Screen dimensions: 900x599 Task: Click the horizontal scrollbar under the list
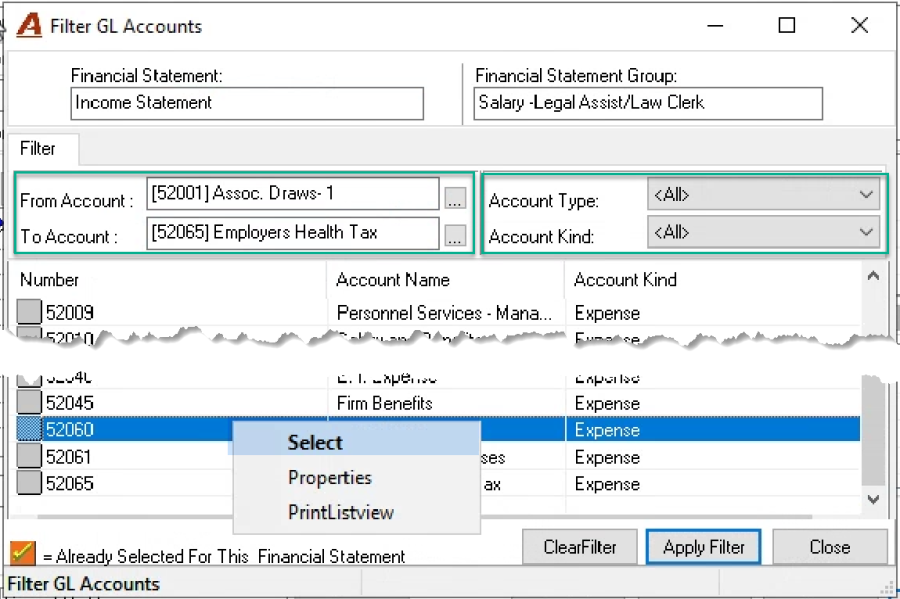pos(425,516)
